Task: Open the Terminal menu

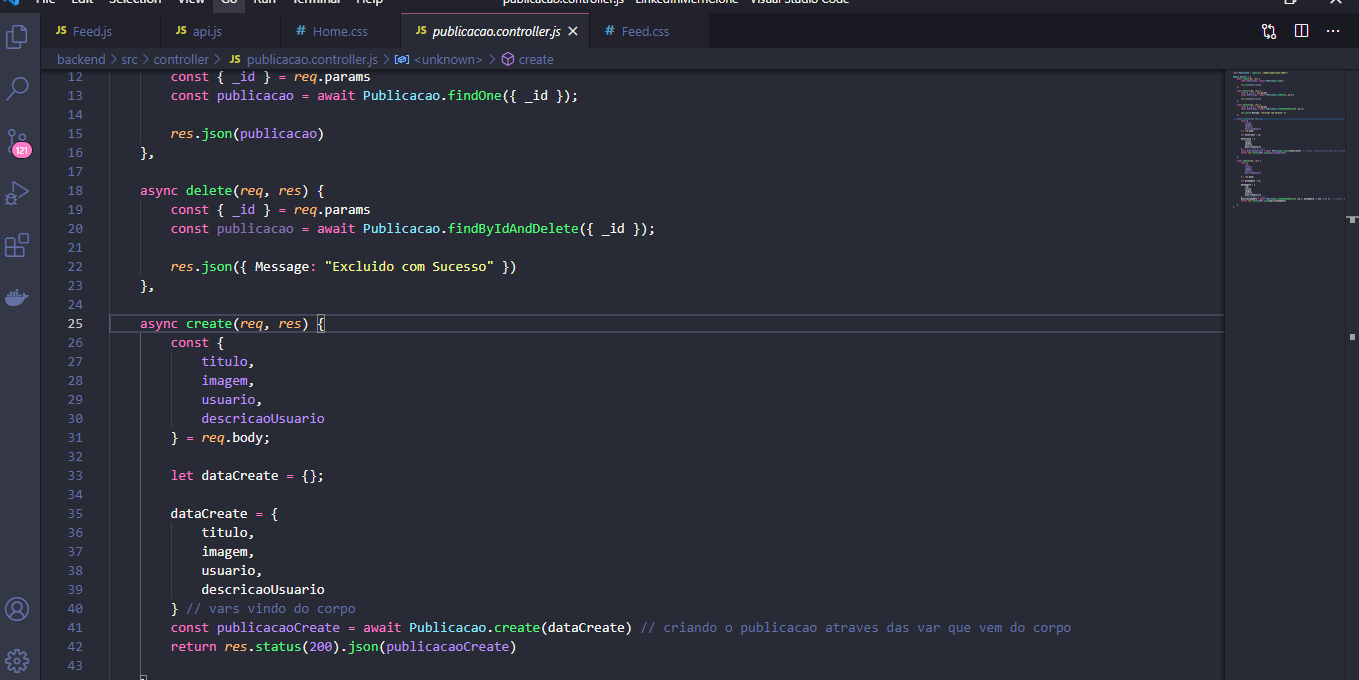Action: 316,2
